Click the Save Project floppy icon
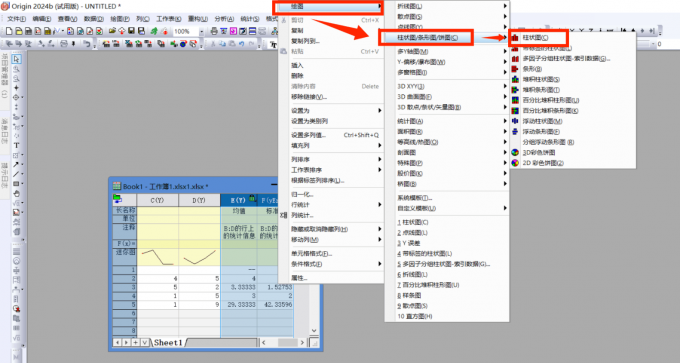Image resolution: width=680 pixels, height=363 pixels. (131, 31)
